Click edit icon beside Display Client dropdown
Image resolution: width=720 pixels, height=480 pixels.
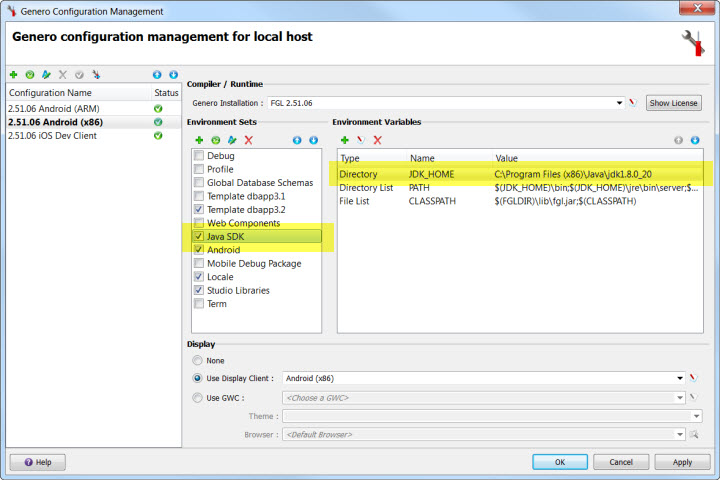(692, 379)
